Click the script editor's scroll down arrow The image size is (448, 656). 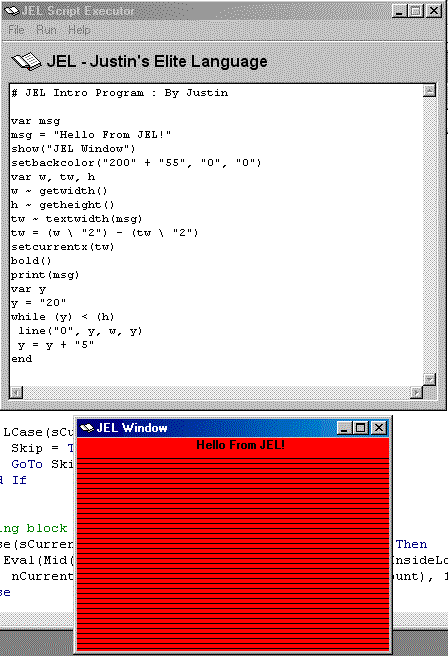click(429, 379)
